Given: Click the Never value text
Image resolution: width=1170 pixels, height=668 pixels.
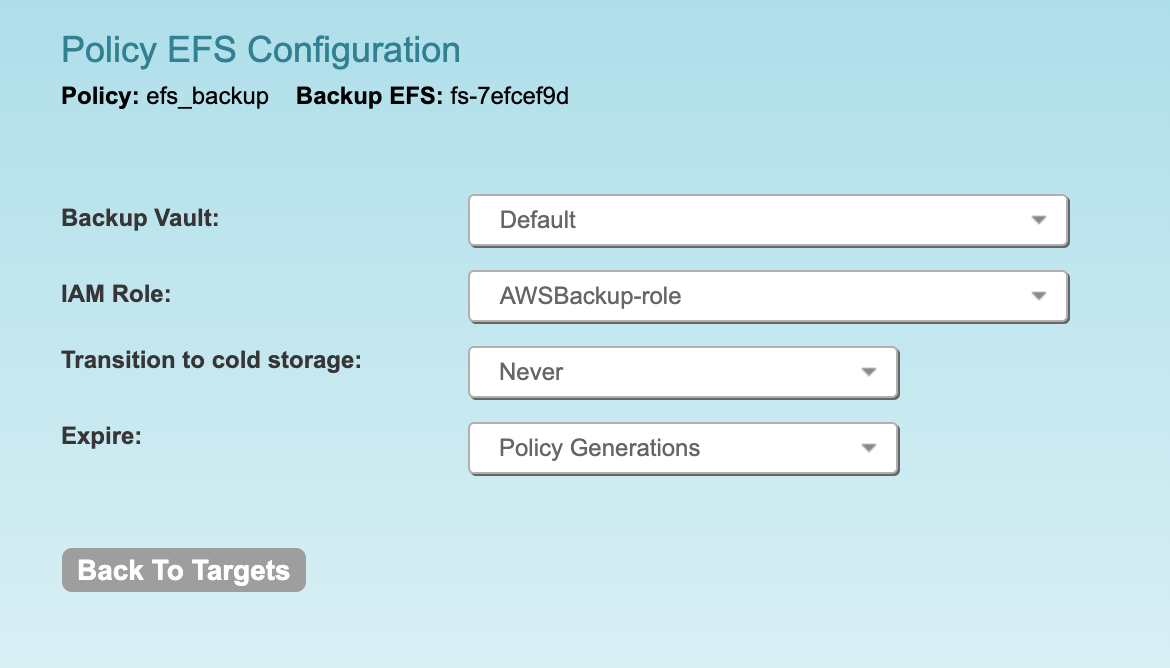Looking at the screenshot, I should [x=531, y=373].
